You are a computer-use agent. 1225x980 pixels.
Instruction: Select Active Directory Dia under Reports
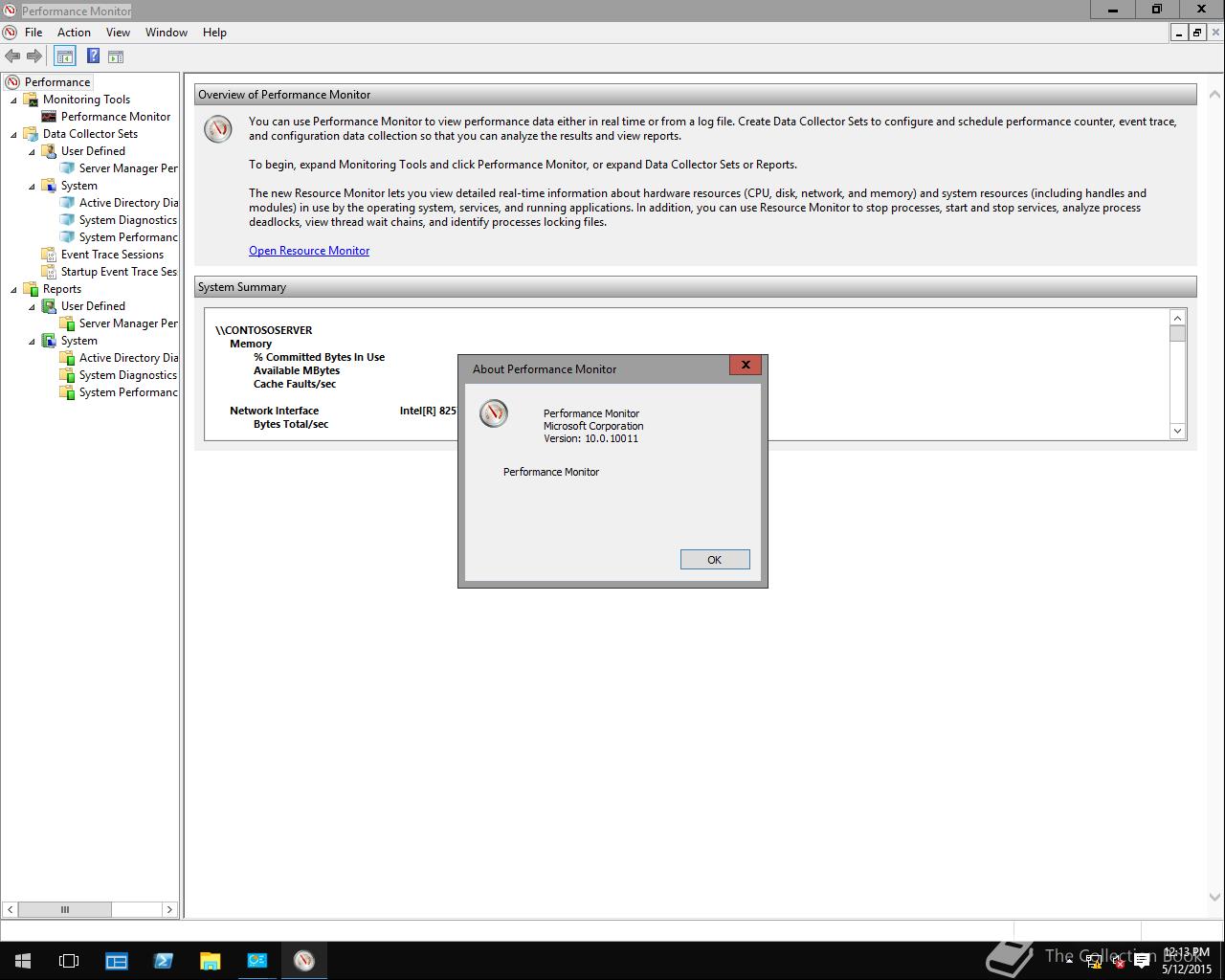click(128, 358)
